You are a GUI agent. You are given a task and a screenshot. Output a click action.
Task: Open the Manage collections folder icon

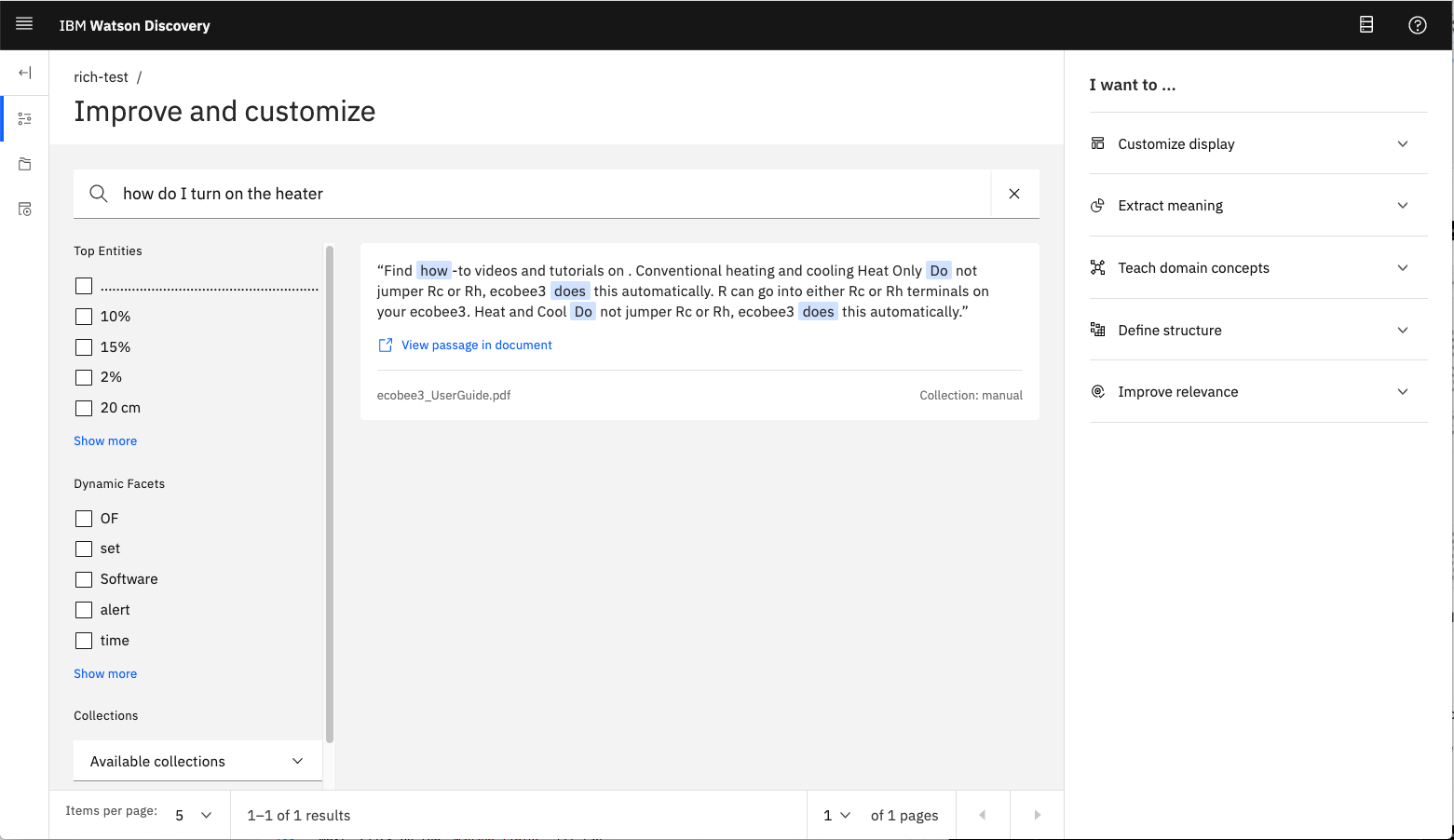(25, 164)
